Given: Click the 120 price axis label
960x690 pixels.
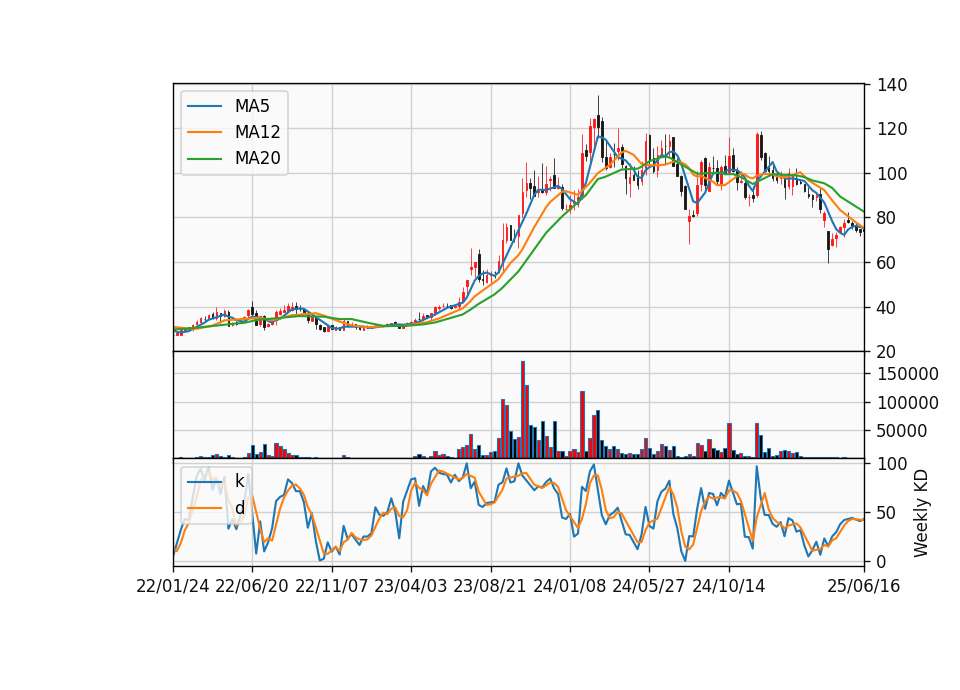Looking at the screenshot, I should pyautogui.click(x=892, y=130).
